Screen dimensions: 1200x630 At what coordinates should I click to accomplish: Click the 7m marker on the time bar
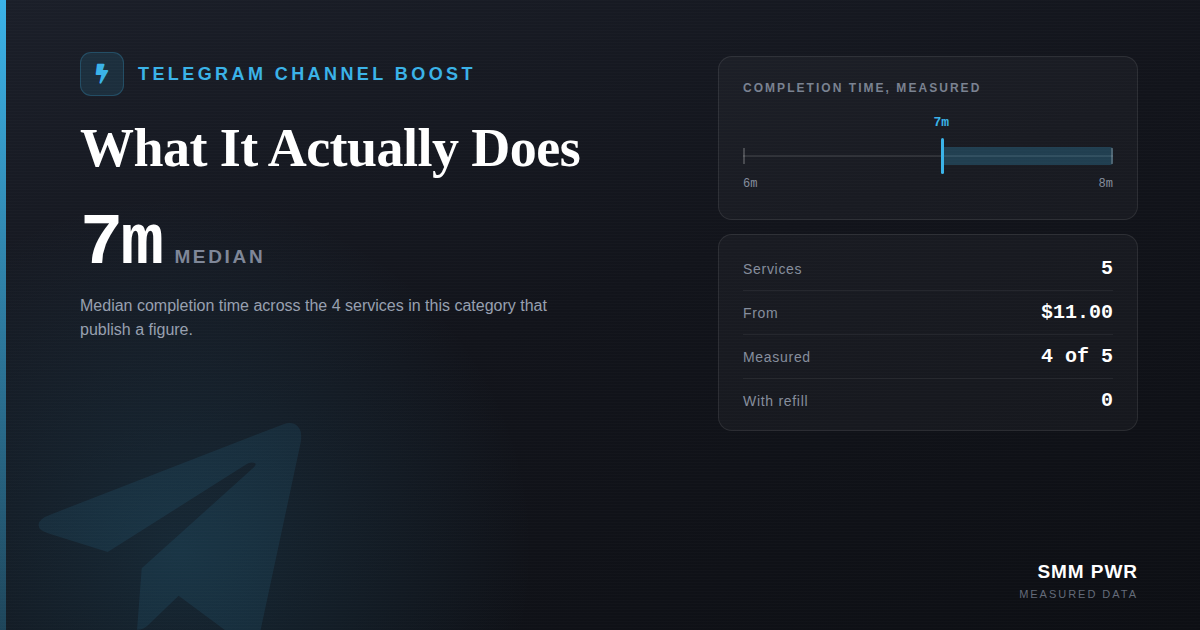[x=942, y=156]
